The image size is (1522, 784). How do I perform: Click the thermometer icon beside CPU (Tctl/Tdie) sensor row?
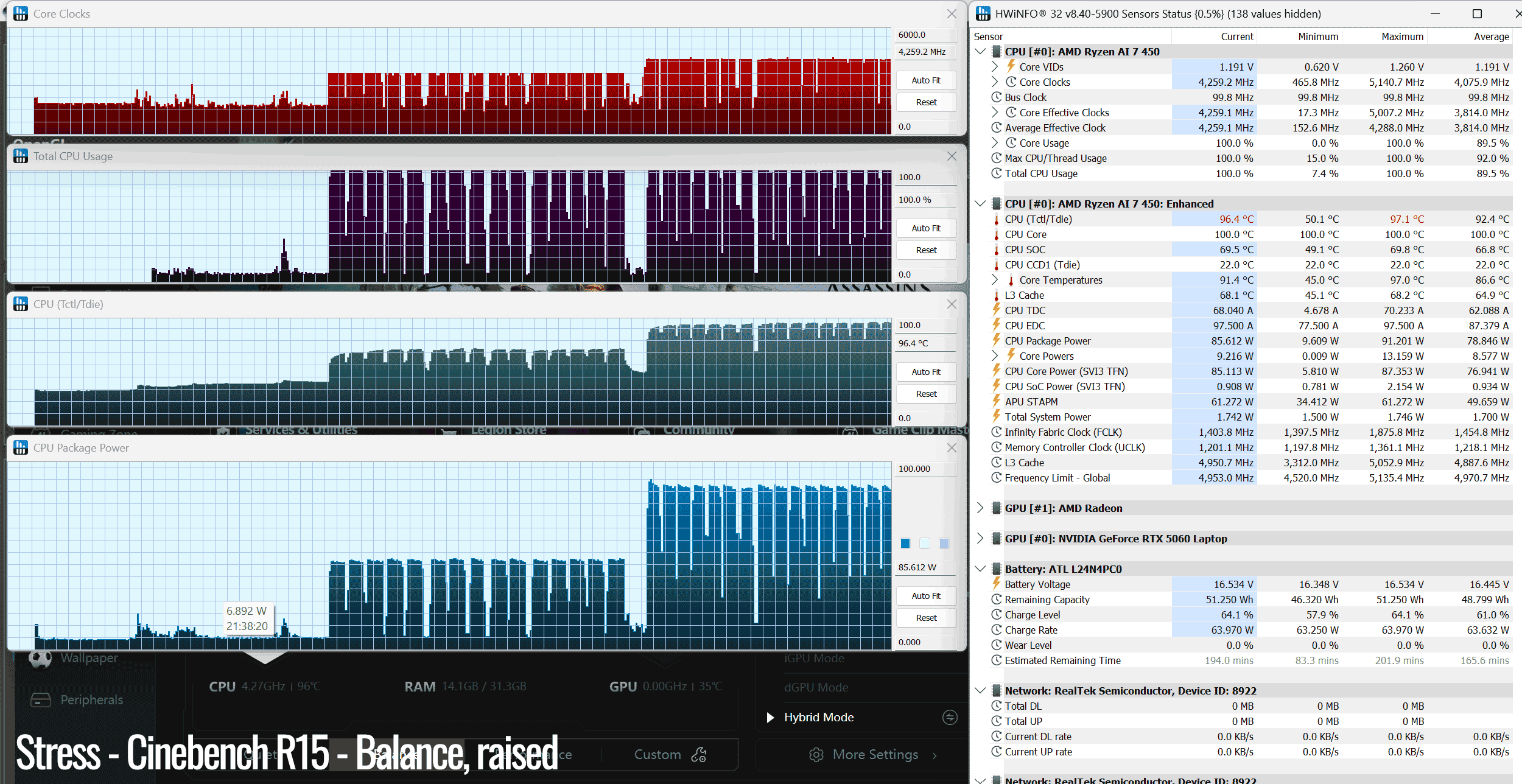click(997, 219)
